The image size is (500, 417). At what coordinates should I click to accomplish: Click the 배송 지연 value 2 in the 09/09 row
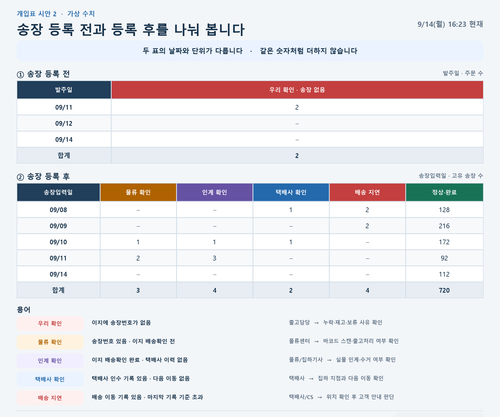[367, 226]
